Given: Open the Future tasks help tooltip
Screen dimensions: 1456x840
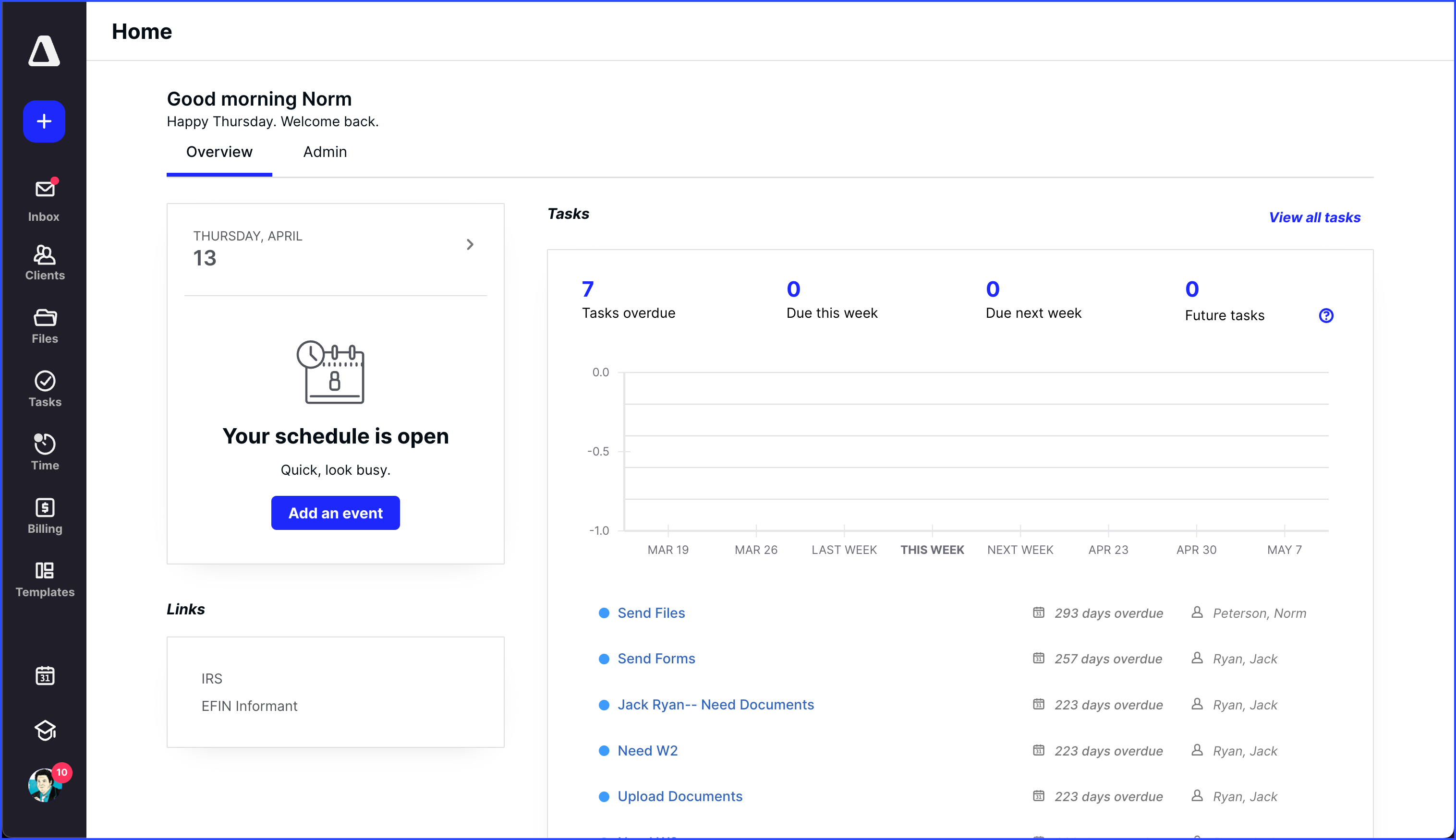Looking at the screenshot, I should pyautogui.click(x=1326, y=315).
